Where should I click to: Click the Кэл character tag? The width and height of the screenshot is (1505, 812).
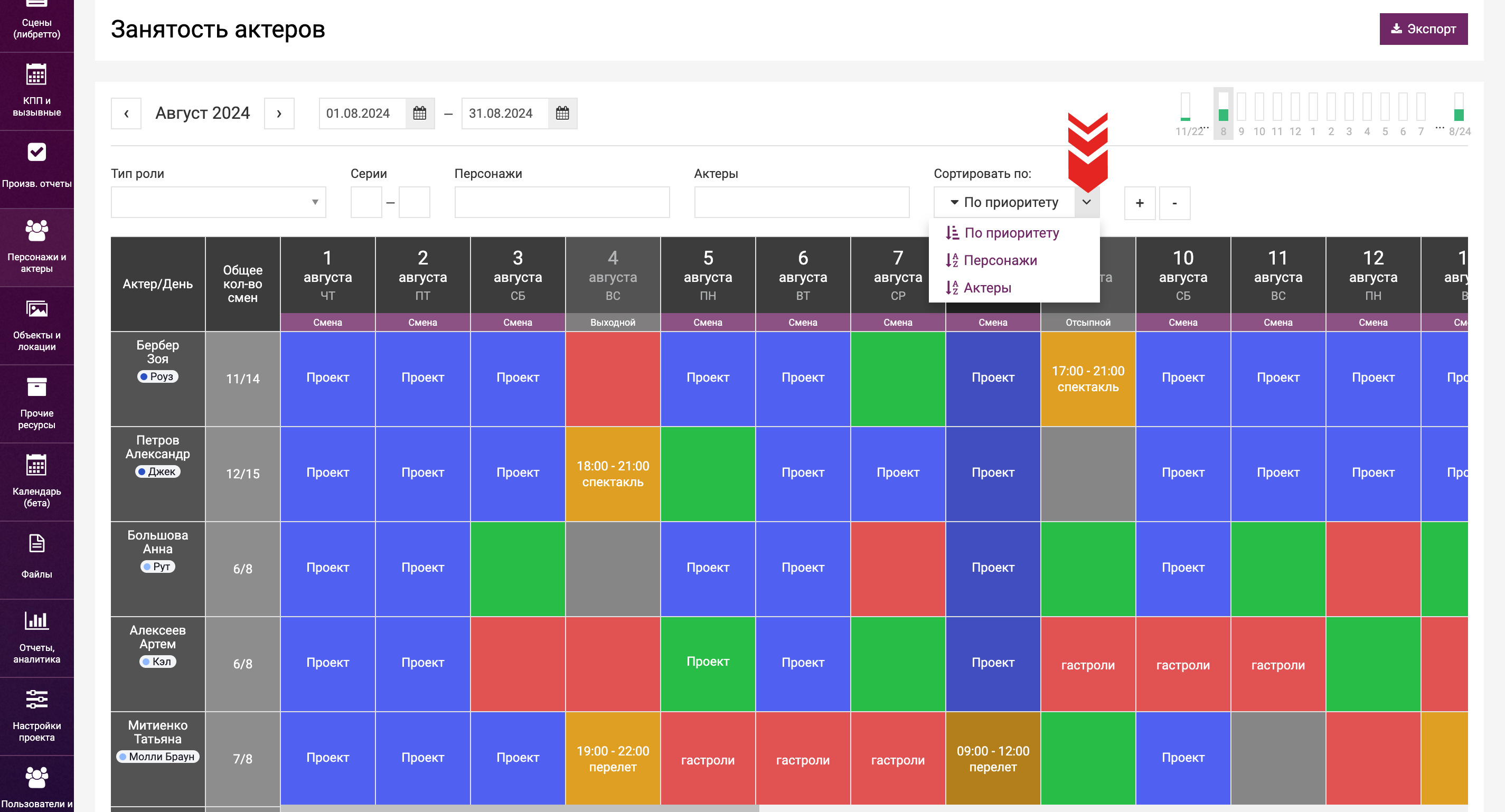(158, 662)
